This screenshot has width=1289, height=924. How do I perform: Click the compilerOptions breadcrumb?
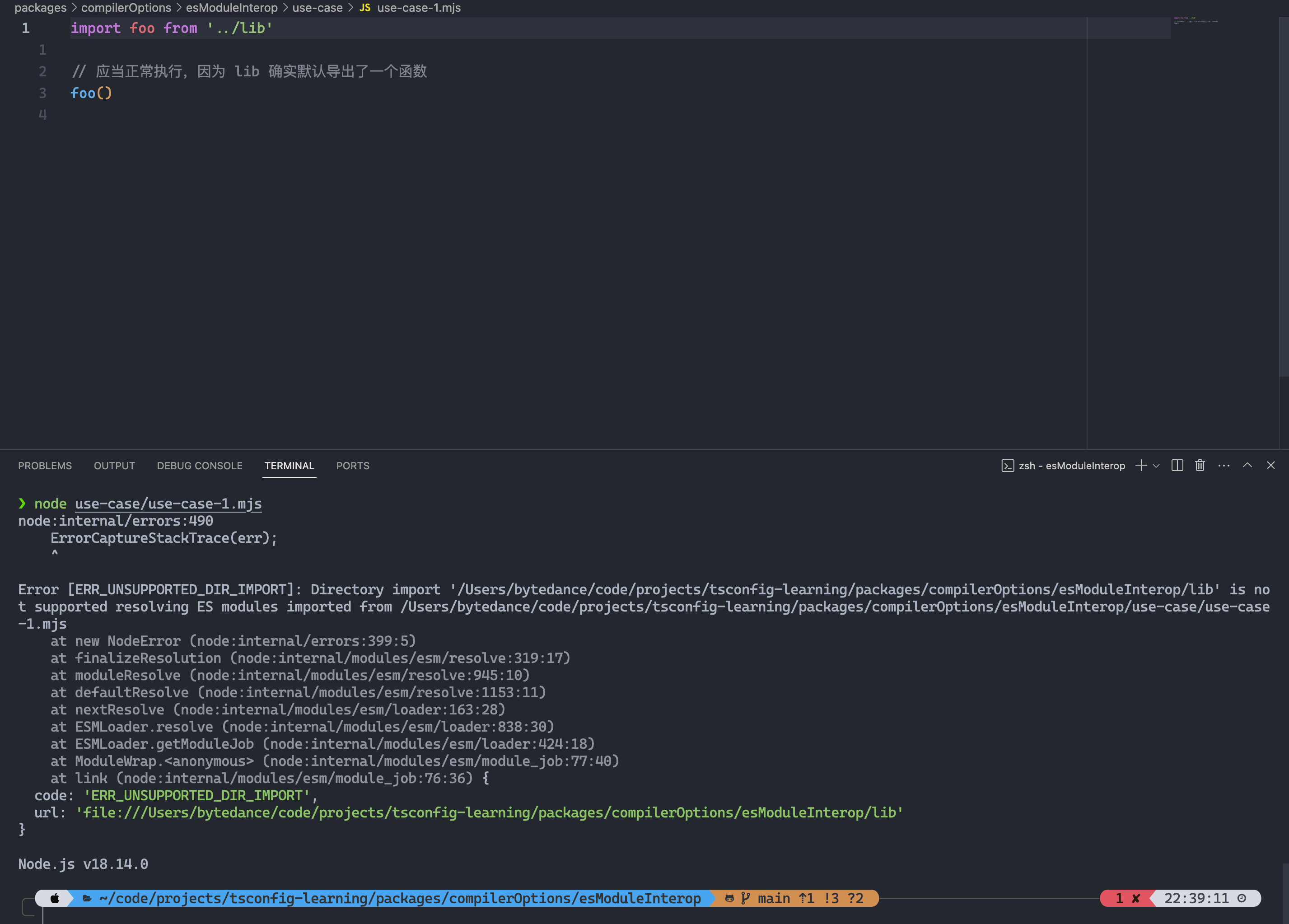(126, 7)
